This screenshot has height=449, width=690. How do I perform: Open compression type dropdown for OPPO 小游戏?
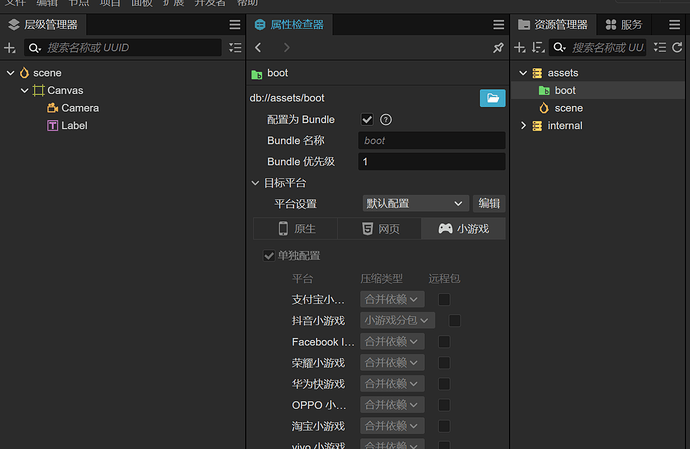coord(392,405)
